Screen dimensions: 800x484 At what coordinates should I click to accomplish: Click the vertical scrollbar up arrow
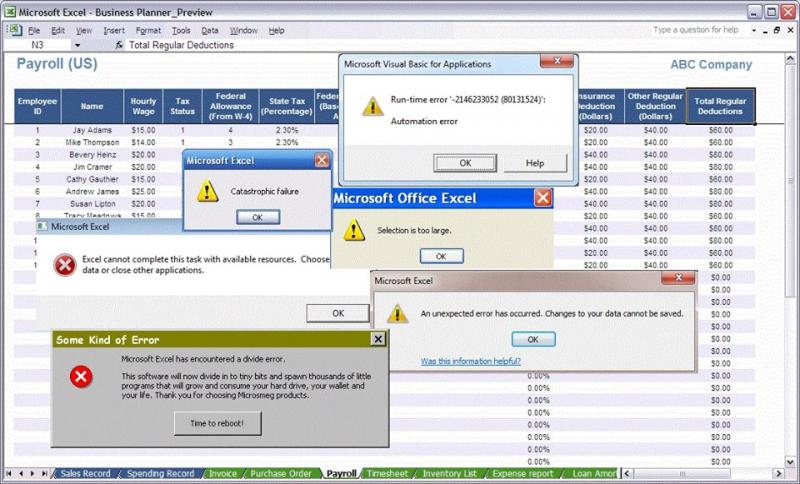pos(791,59)
